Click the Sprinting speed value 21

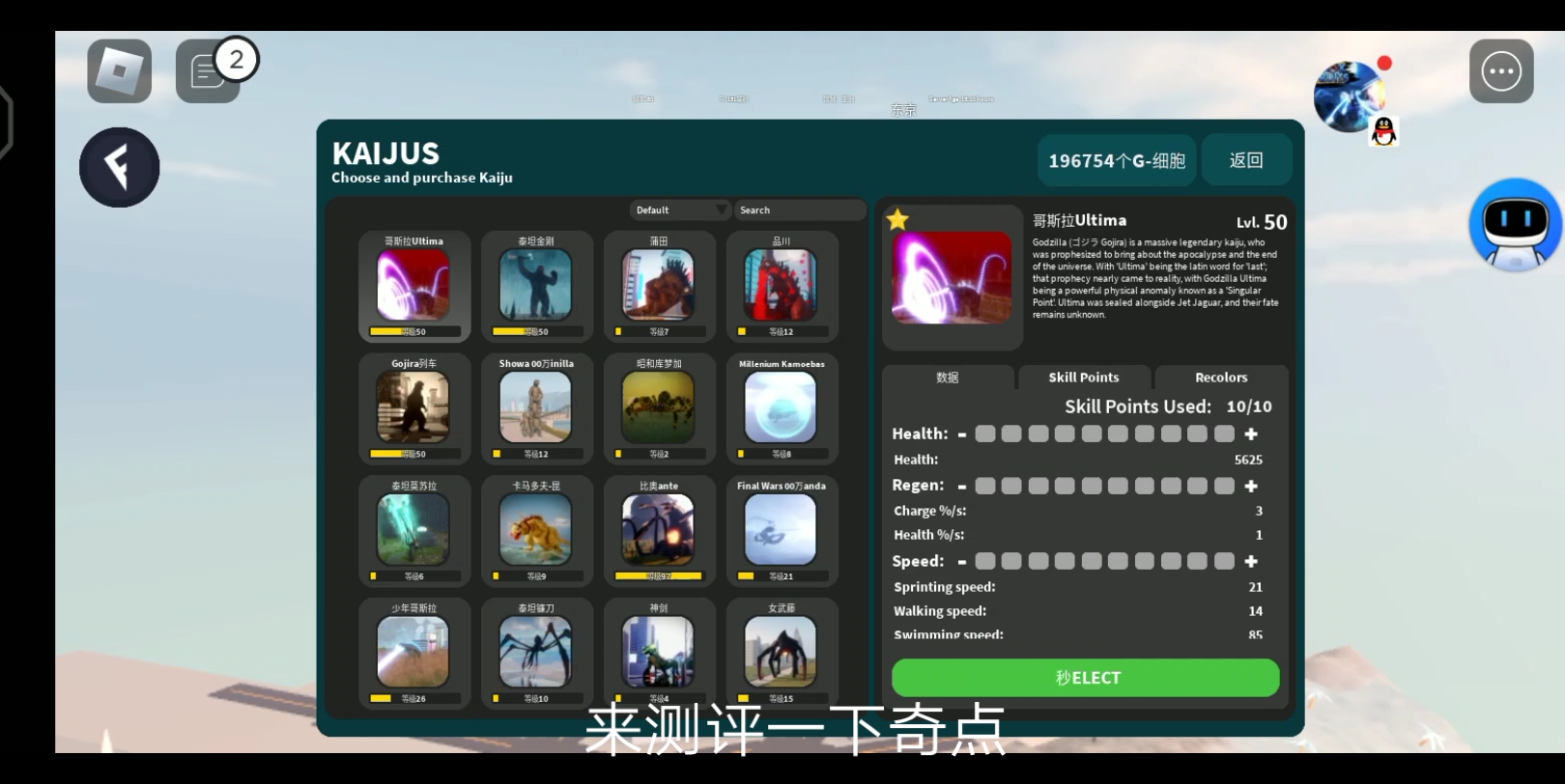click(x=1255, y=587)
